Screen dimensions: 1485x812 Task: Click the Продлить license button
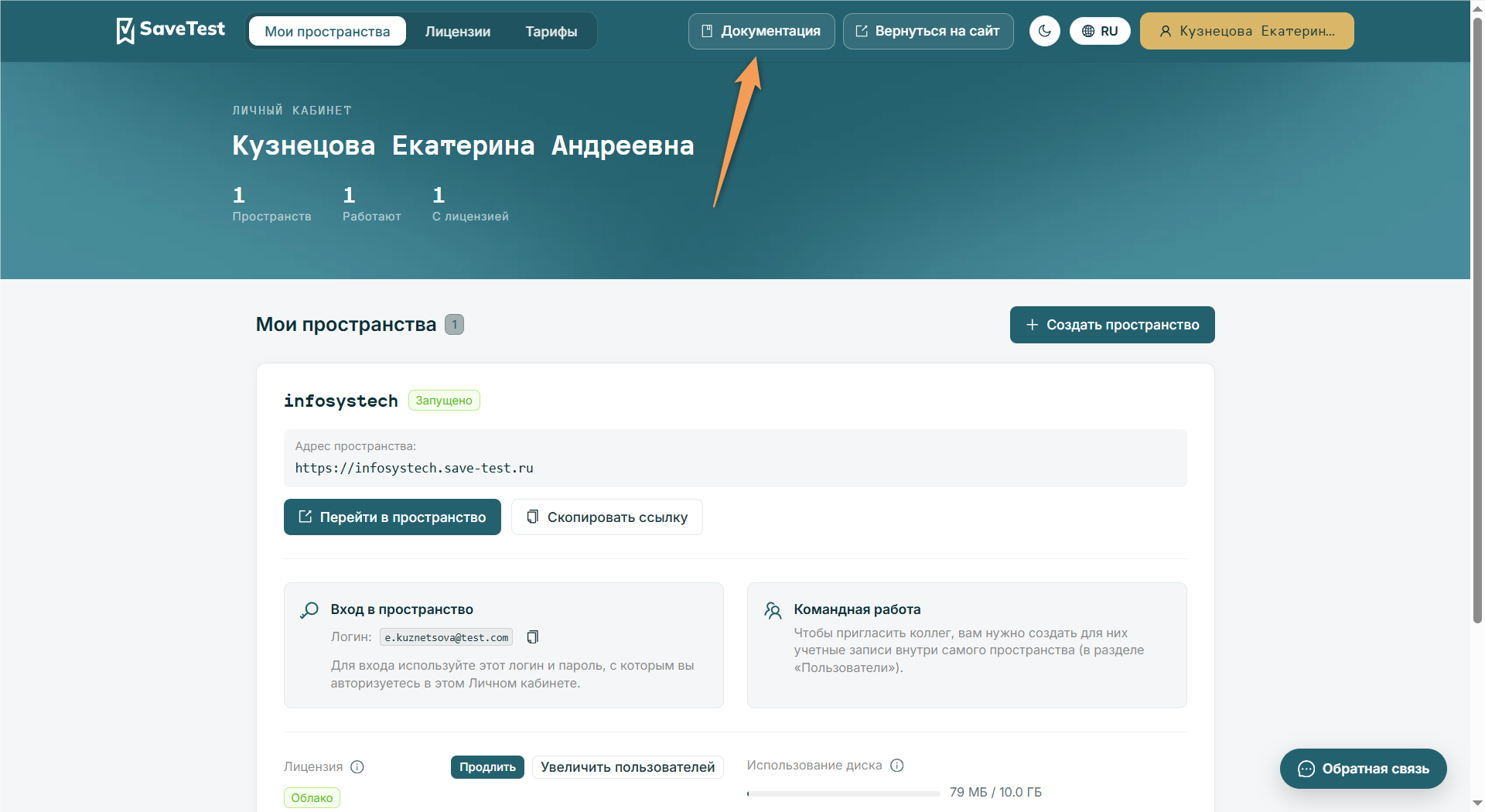pyautogui.click(x=487, y=766)
